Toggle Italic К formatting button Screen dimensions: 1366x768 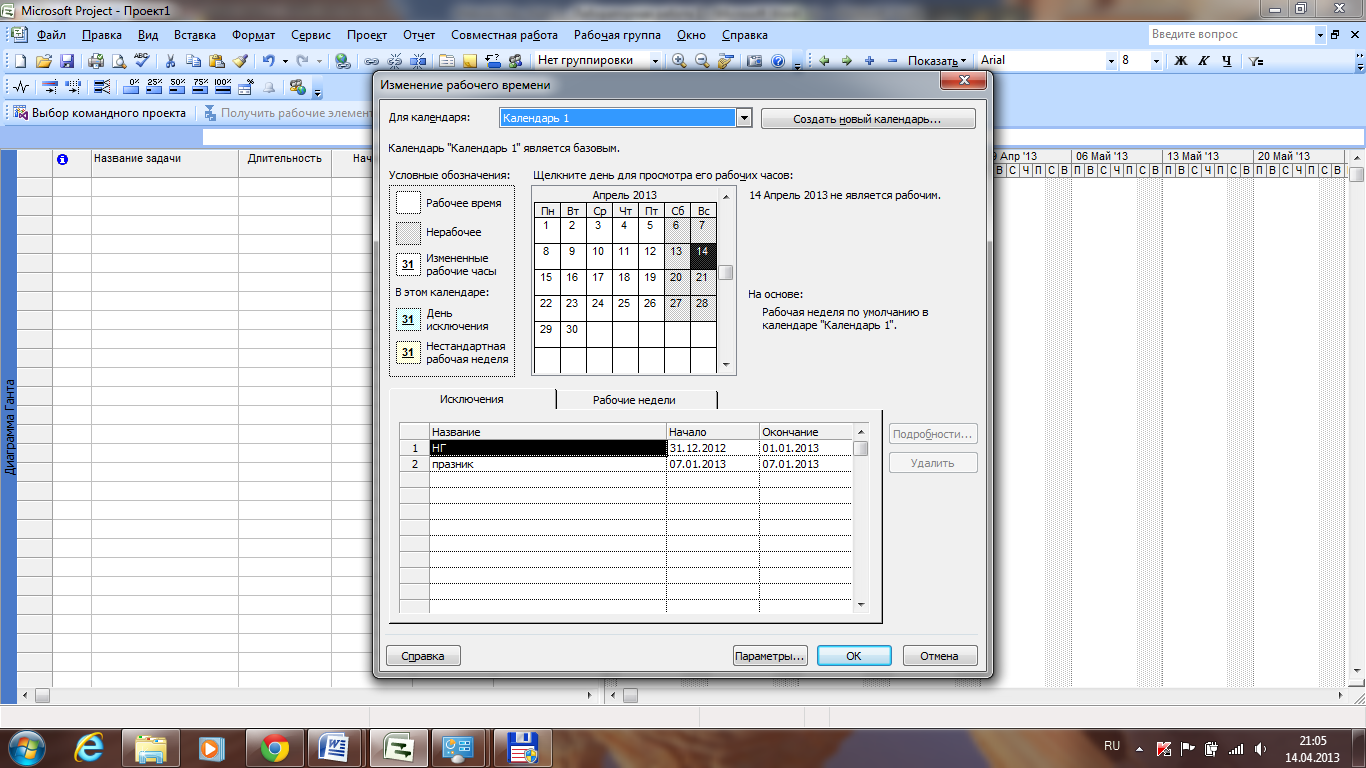1204,61
